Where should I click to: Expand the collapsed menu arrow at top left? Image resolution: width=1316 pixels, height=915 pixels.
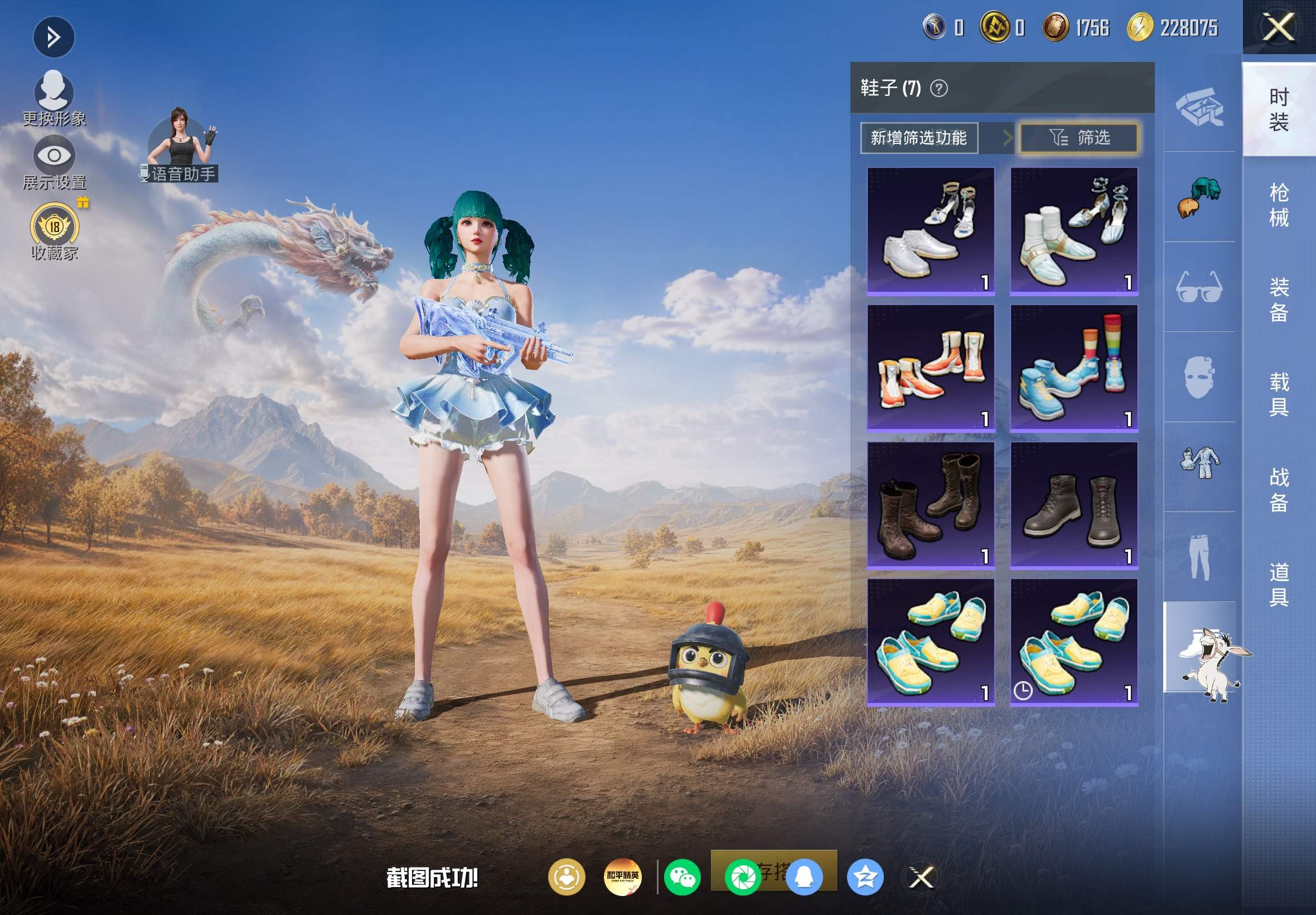54,38
